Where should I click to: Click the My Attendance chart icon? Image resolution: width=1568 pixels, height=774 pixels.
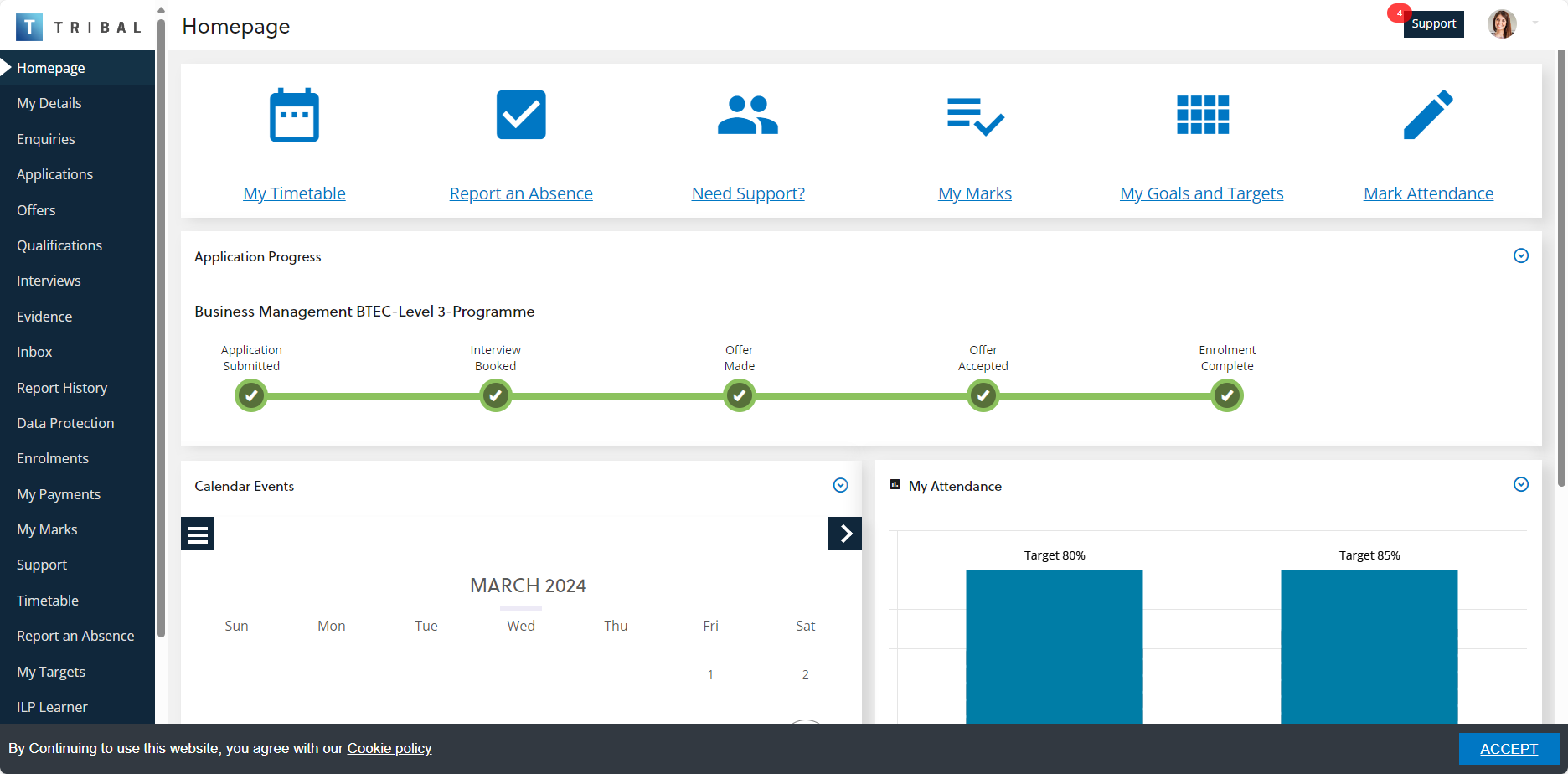[895, 484]
